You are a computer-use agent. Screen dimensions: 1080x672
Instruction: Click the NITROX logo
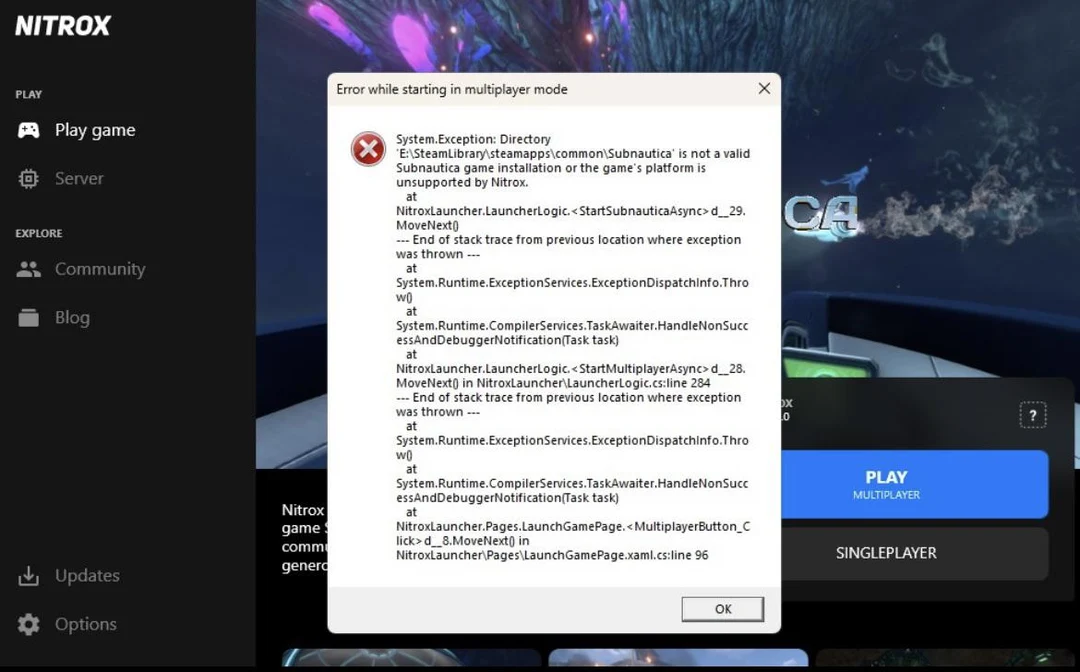[62, 26]
